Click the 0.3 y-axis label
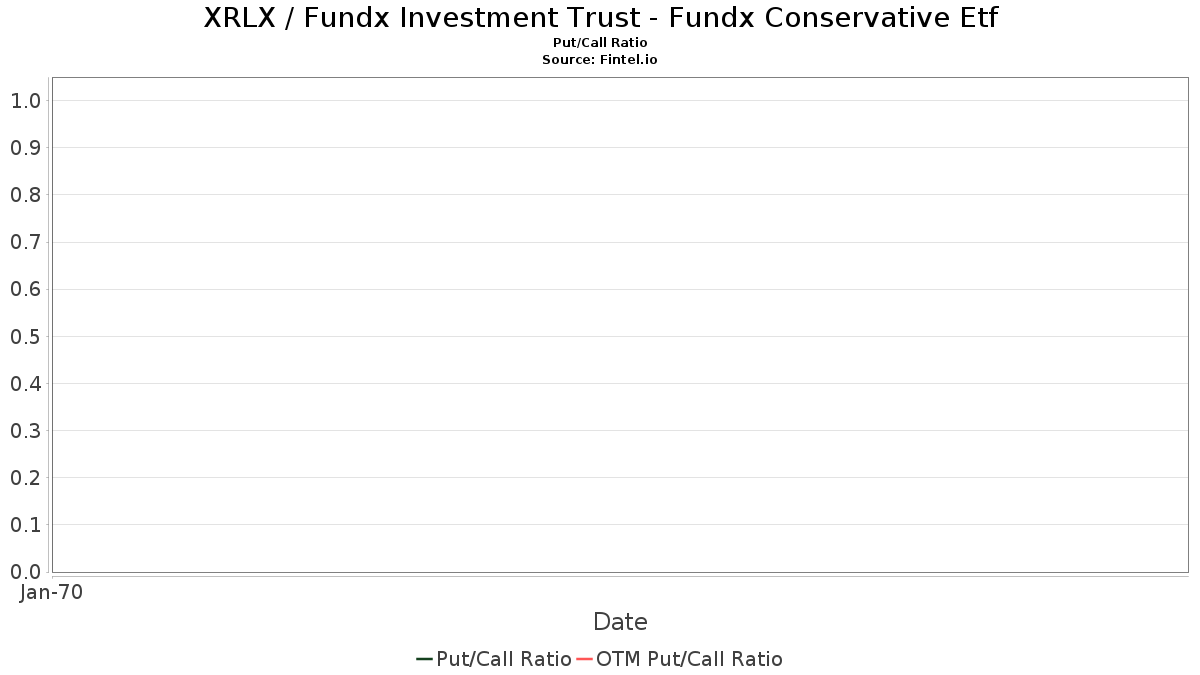 (x=26, y=430)
